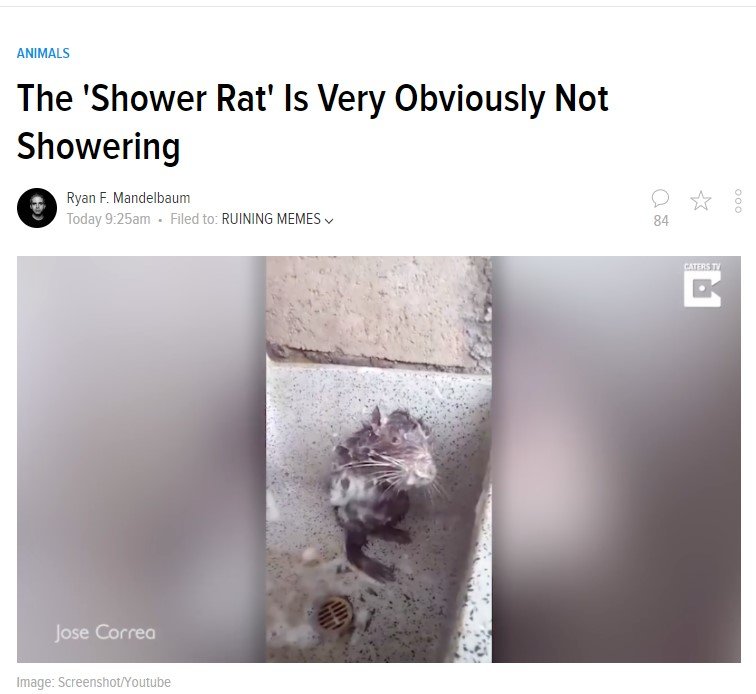Click the comment speech bubble icon
The image size is (756, 694).
click(x=660, y=198)
